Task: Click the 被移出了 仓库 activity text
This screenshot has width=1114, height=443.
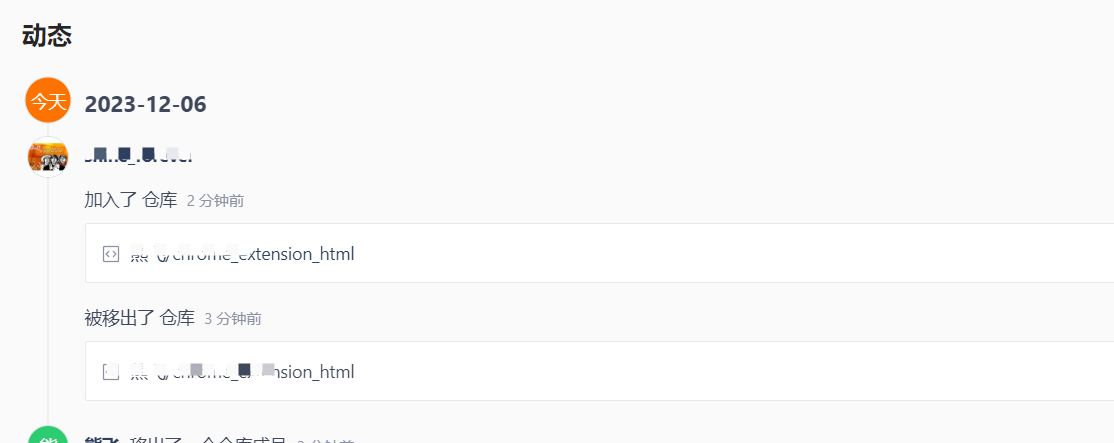Action: [139, 318]
